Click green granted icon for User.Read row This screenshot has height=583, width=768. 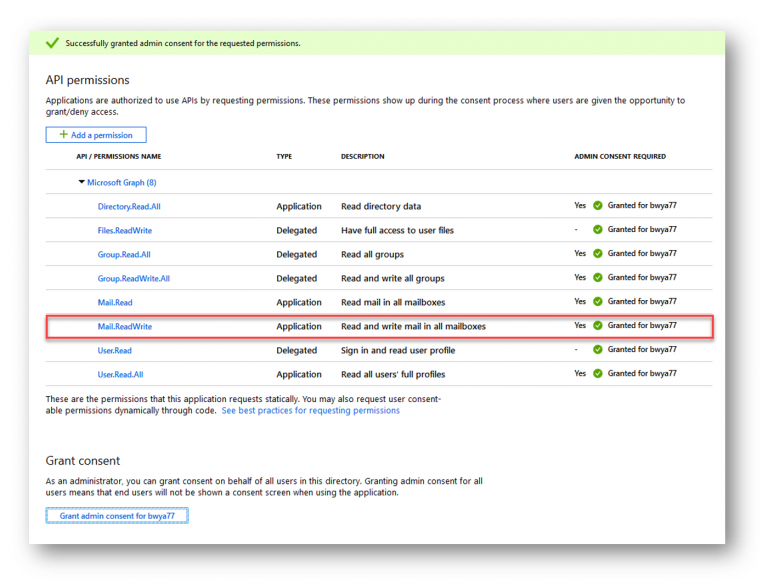[x=598, y=349]
